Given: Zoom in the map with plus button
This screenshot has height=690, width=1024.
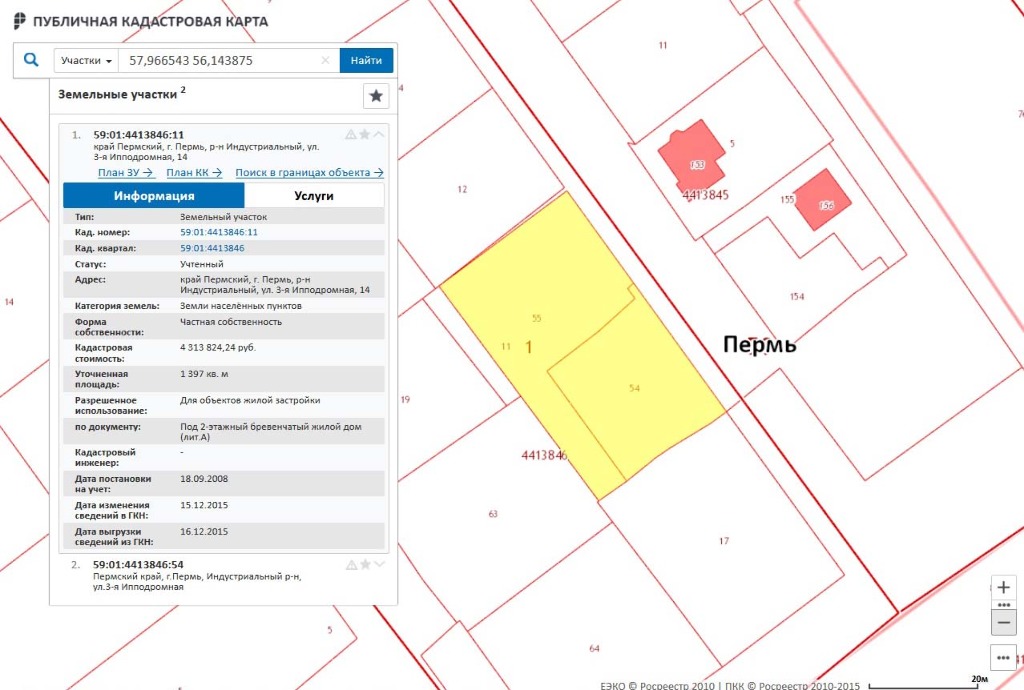Looking at the screenshot, I should 1003,587.
